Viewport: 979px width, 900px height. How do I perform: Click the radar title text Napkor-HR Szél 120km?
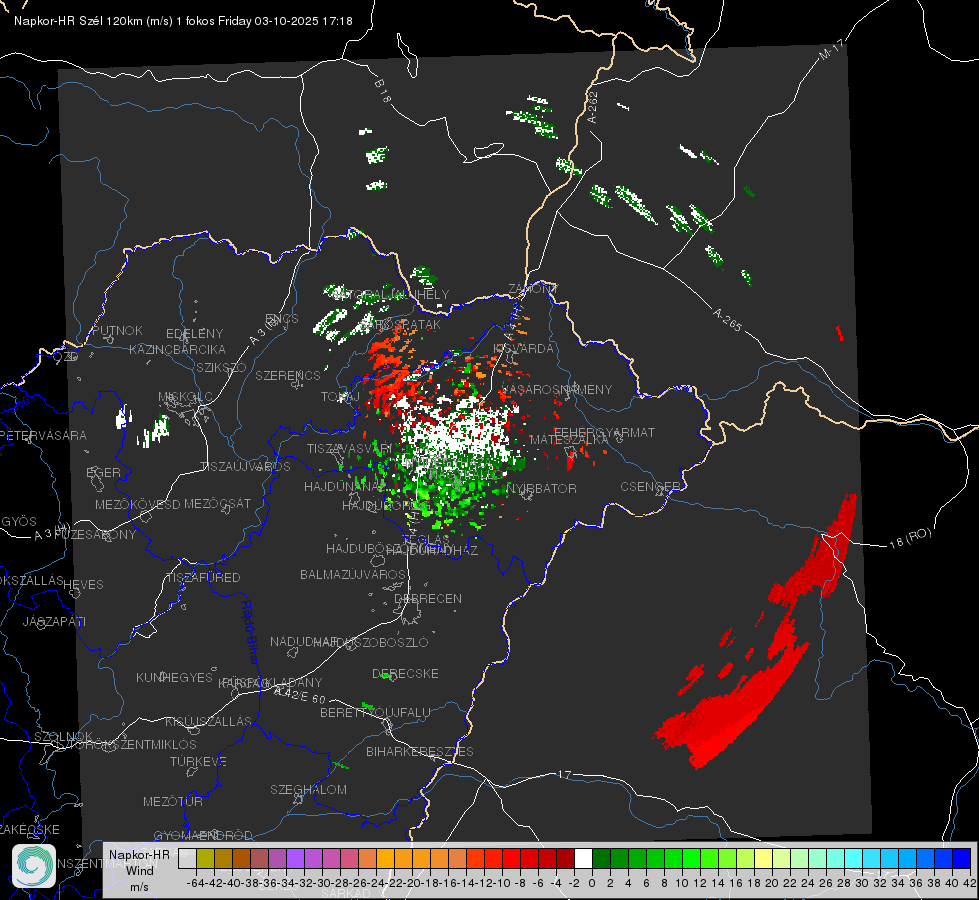point(79,21)
